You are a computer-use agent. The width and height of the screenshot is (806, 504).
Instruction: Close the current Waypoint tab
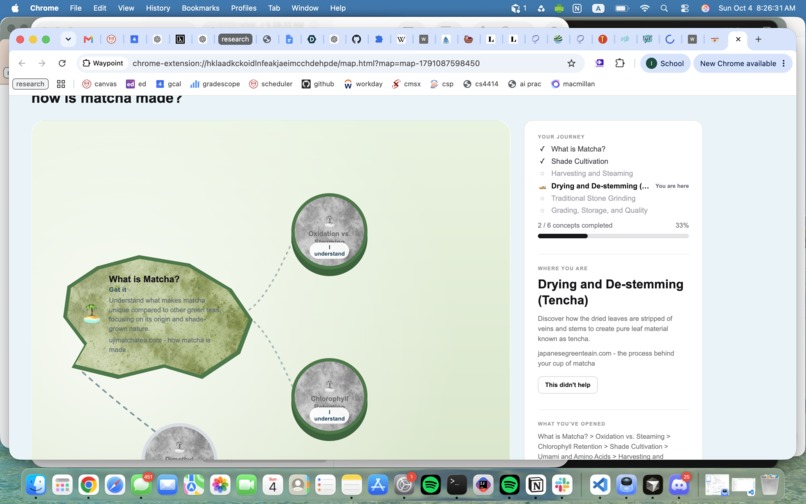[738, 39]
